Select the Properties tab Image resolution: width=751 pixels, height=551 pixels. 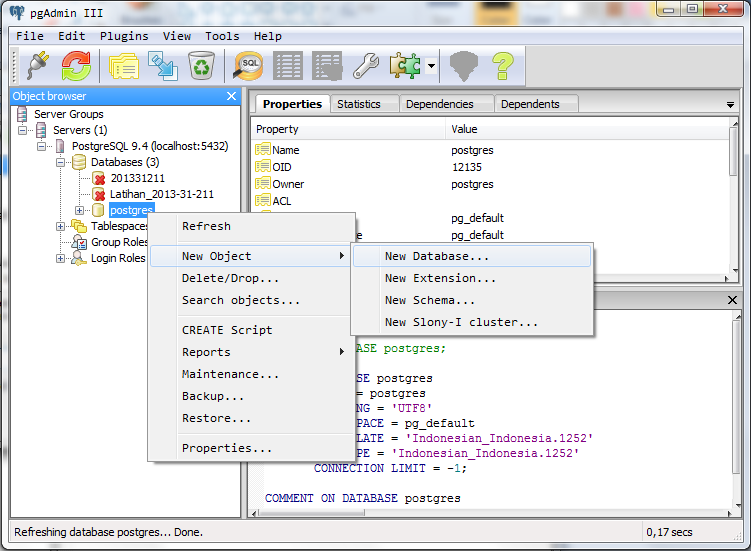292,104
